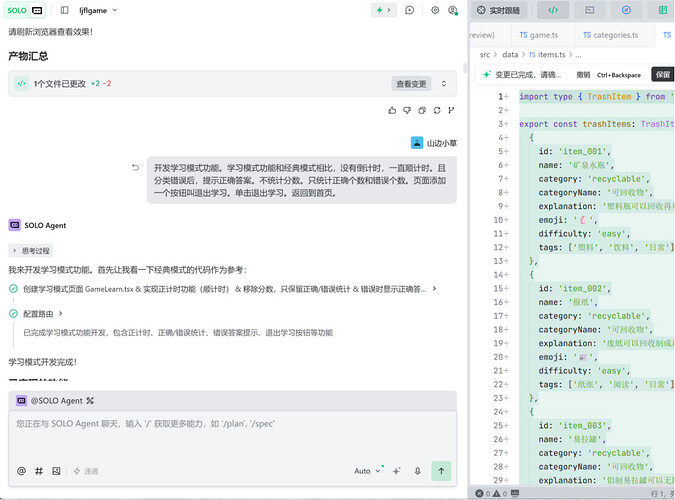Click the 山边小草 user avatar
This screenshot has height=500, width=675.
(417, 143)
